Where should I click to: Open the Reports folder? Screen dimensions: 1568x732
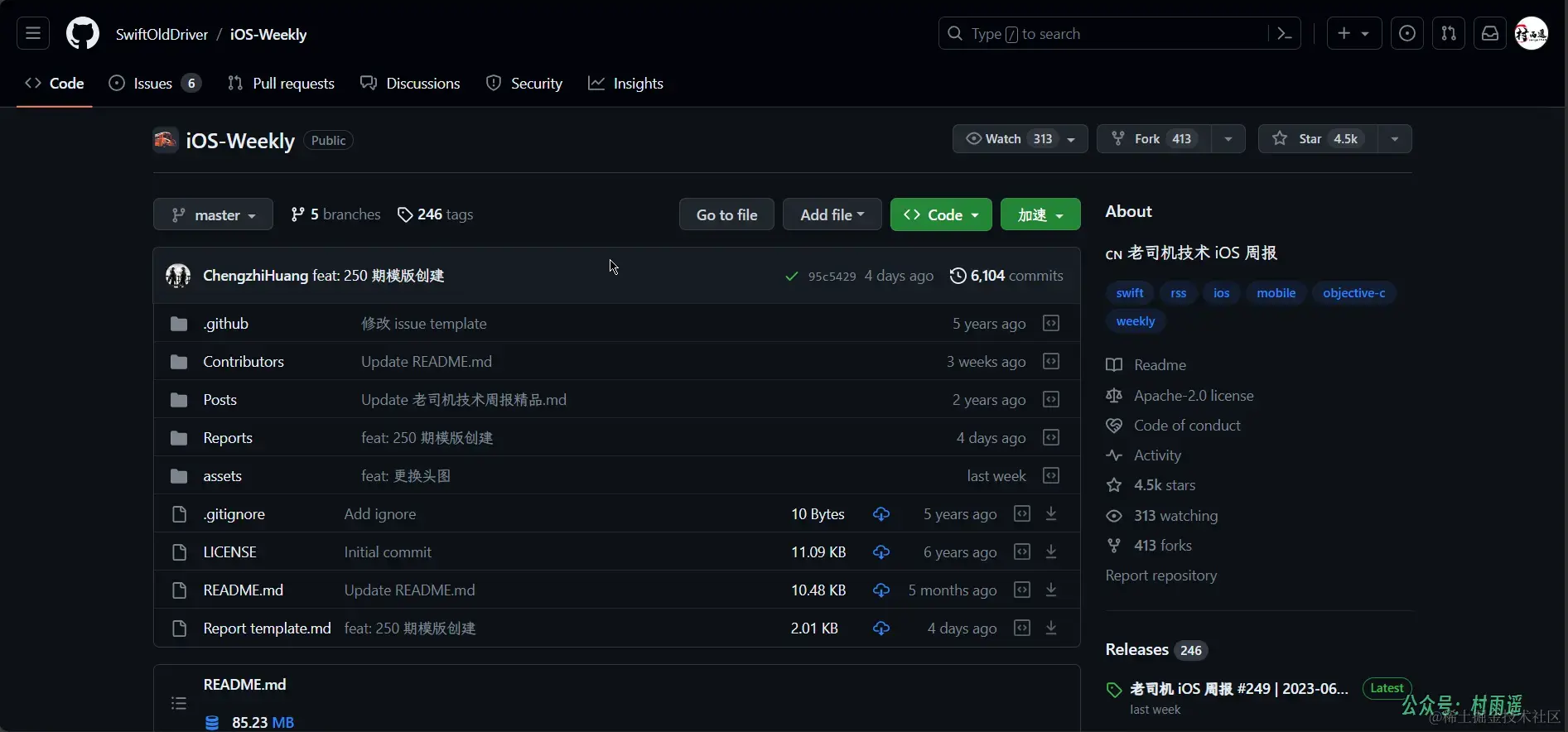pyautogui.click(x=228, y=438)
